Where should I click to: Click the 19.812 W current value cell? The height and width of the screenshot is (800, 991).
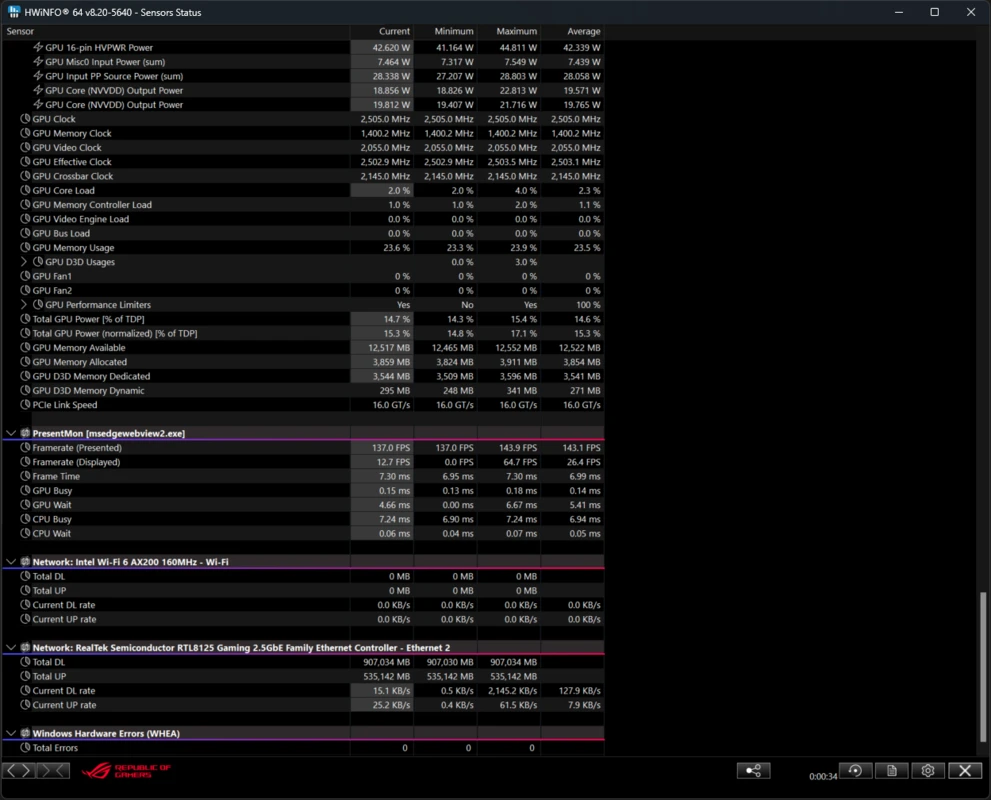[x=382, y=105]
